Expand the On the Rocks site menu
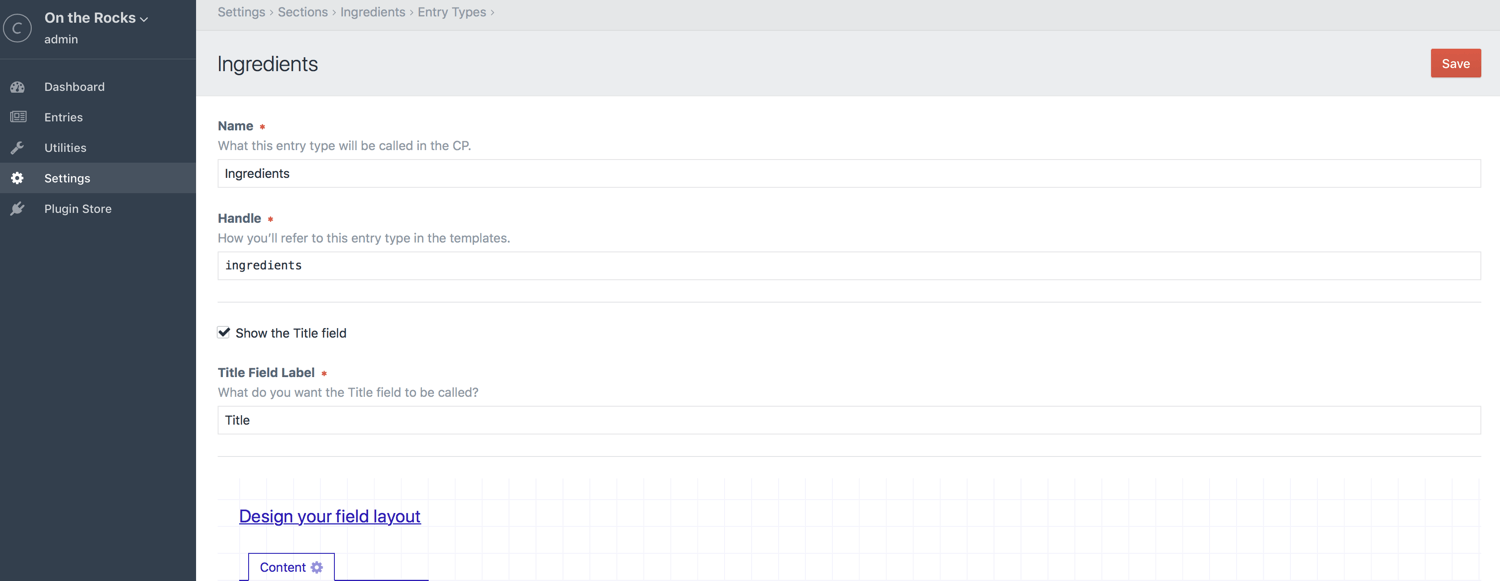The image size is (1500, 581). (96, 18)
